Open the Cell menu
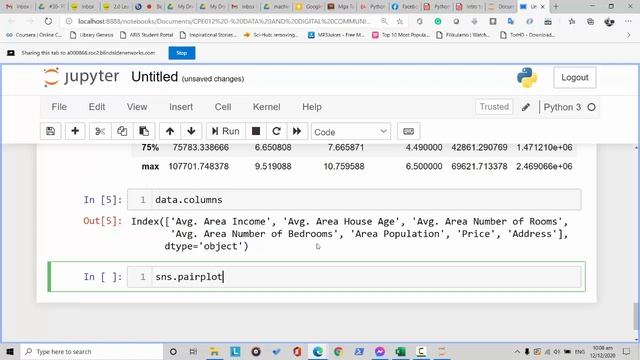The height and width of the screenshot is (360, 640). tap(223, 107)
